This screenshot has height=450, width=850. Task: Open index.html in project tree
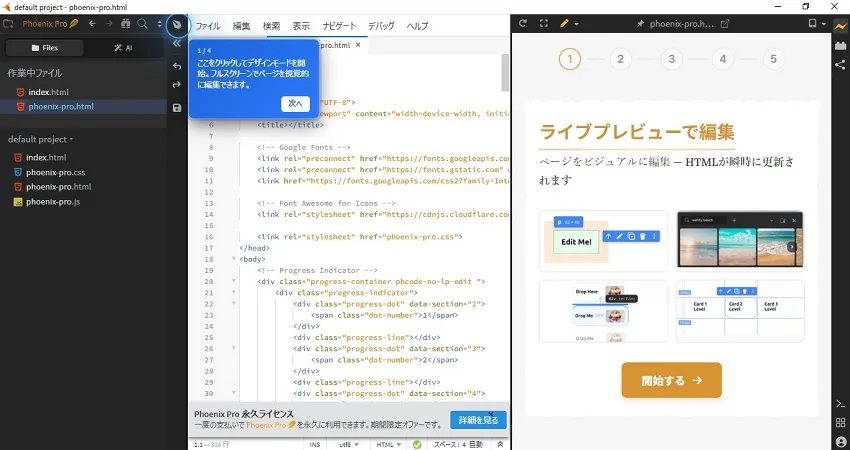[46, 158]
